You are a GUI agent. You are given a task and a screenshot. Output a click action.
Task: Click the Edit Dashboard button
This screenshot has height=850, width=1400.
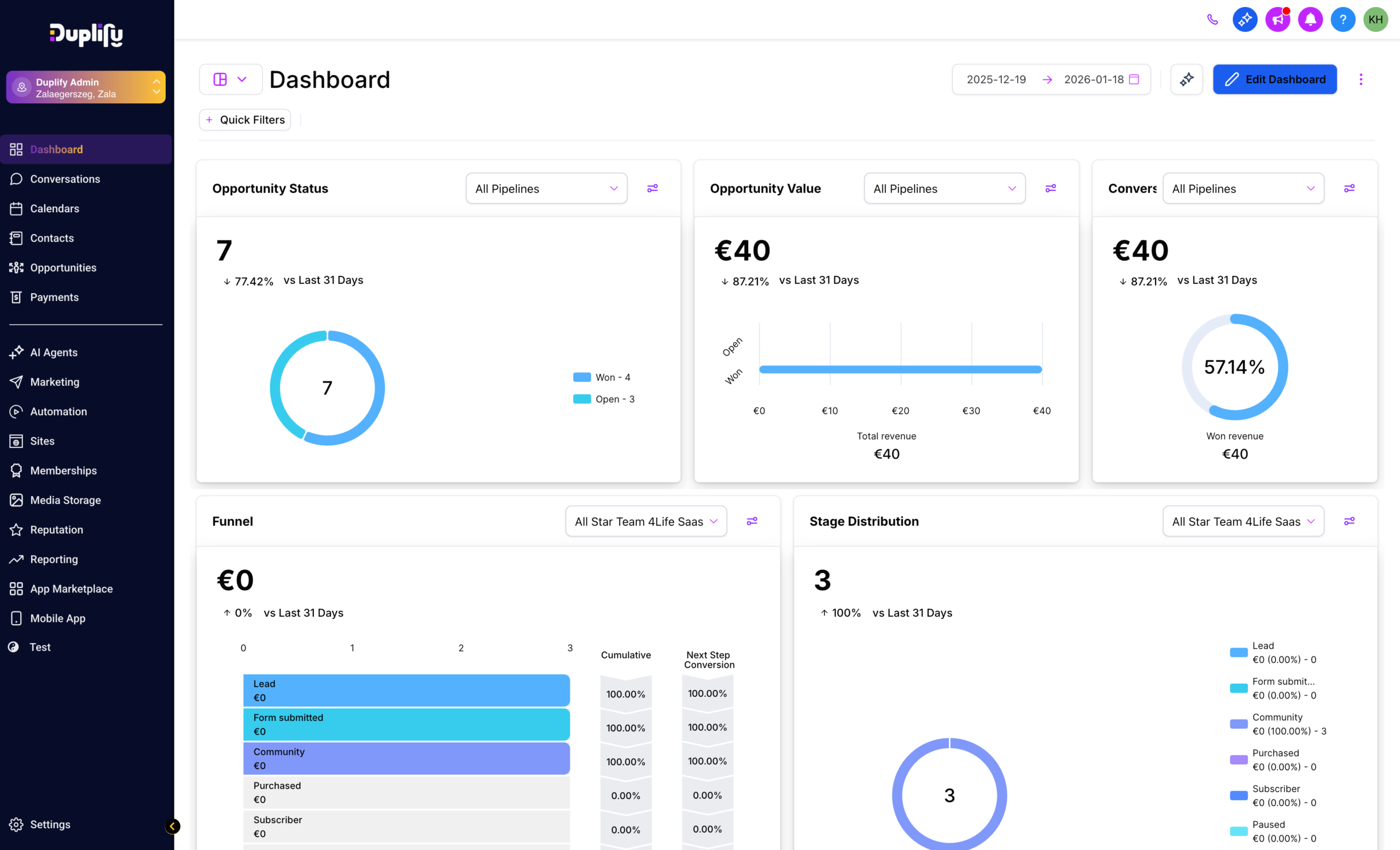(1274, 79)
